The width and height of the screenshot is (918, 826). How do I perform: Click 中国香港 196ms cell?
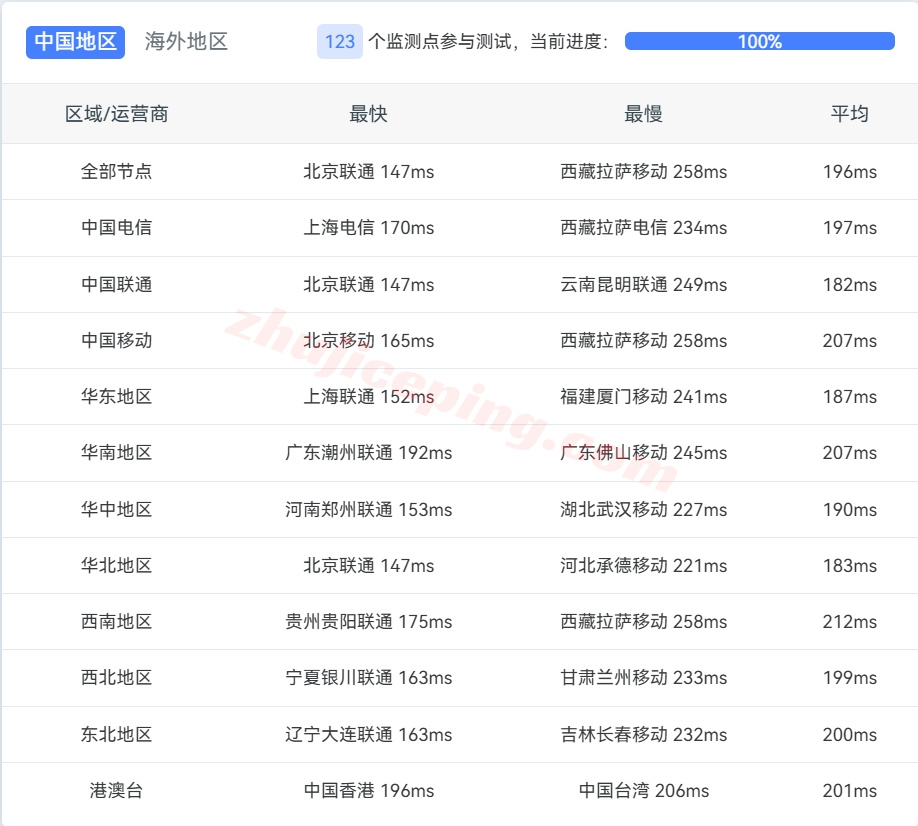point(368,791)
